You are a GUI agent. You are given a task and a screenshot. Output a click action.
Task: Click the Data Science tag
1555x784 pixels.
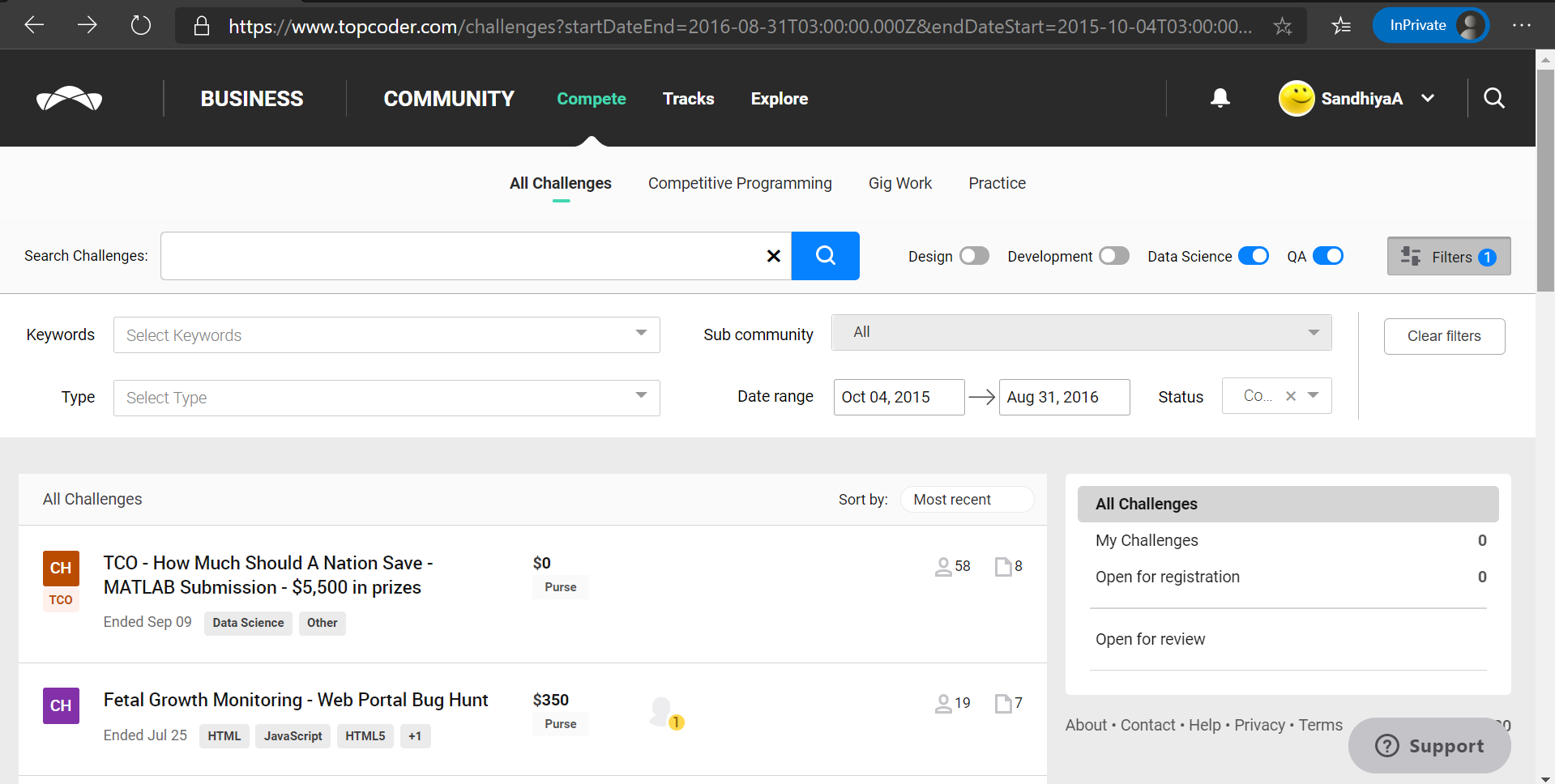(x=248, y=623)
